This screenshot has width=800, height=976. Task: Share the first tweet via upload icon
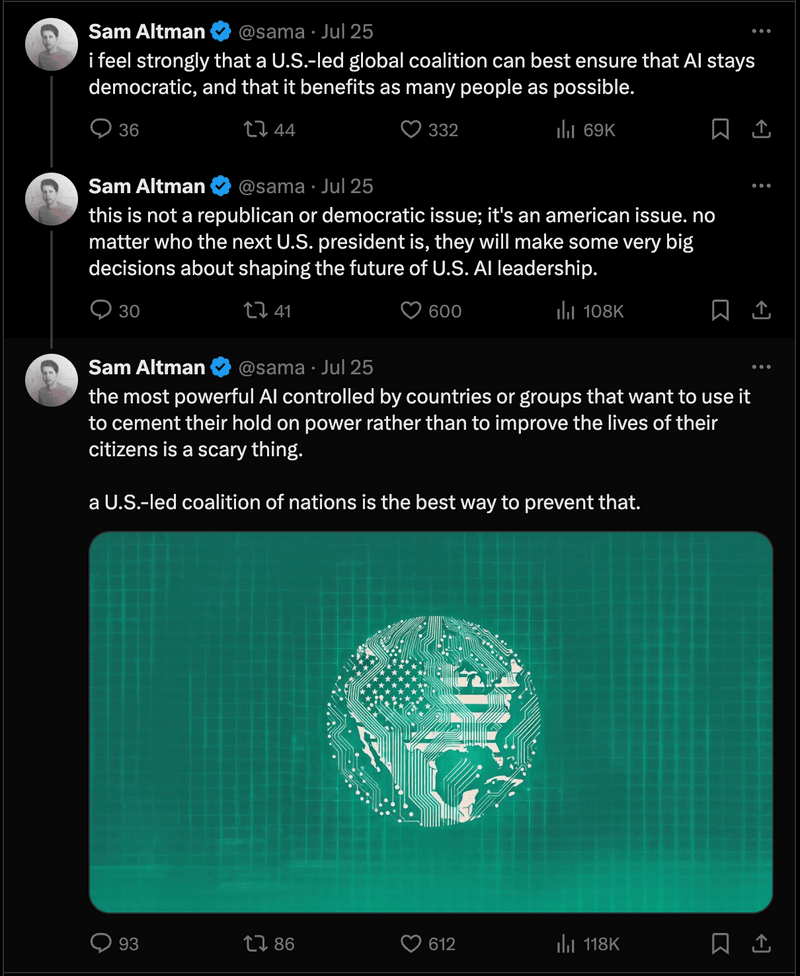click(761, 129)
